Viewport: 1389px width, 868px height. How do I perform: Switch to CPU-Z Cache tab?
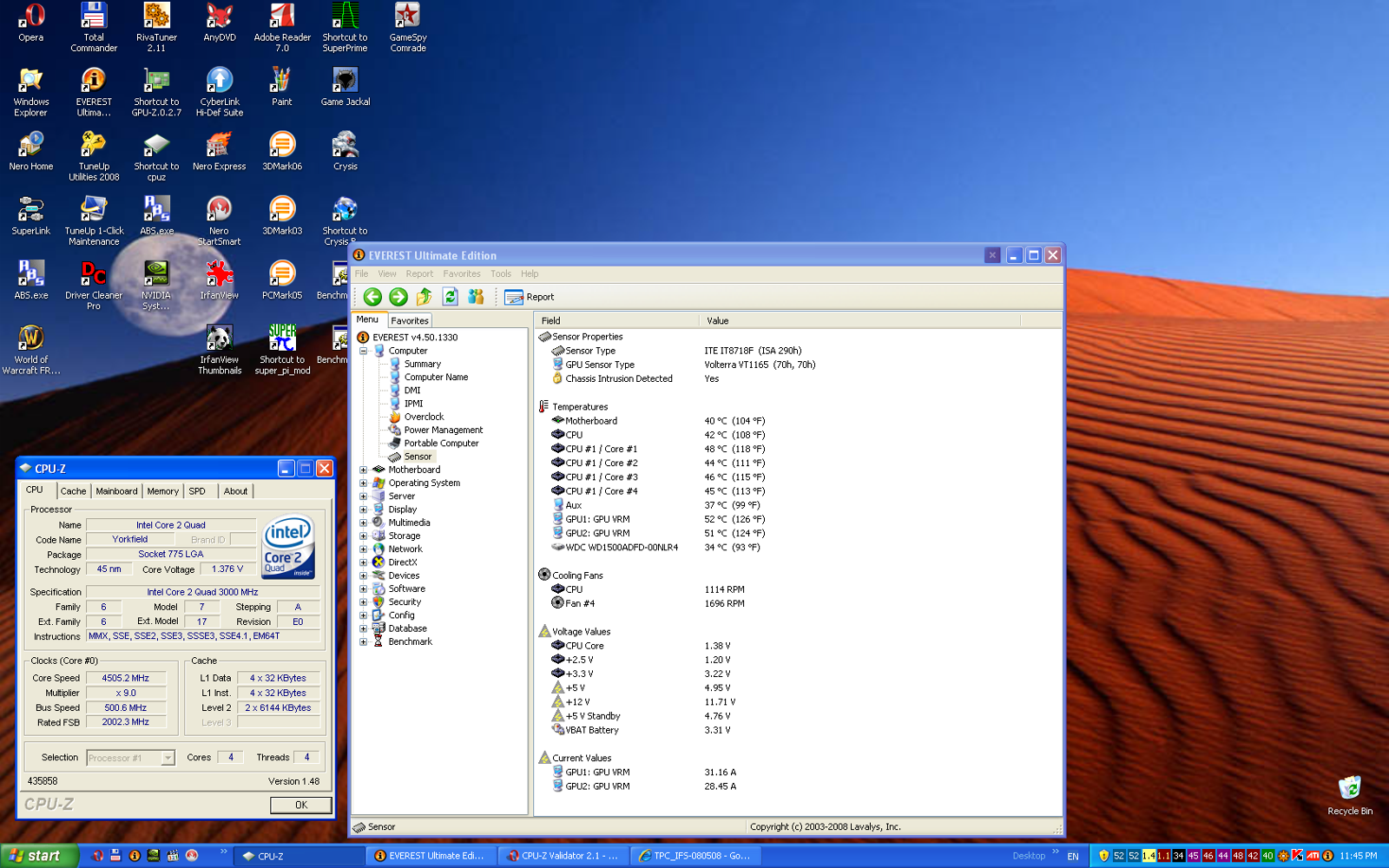[74, 491]
